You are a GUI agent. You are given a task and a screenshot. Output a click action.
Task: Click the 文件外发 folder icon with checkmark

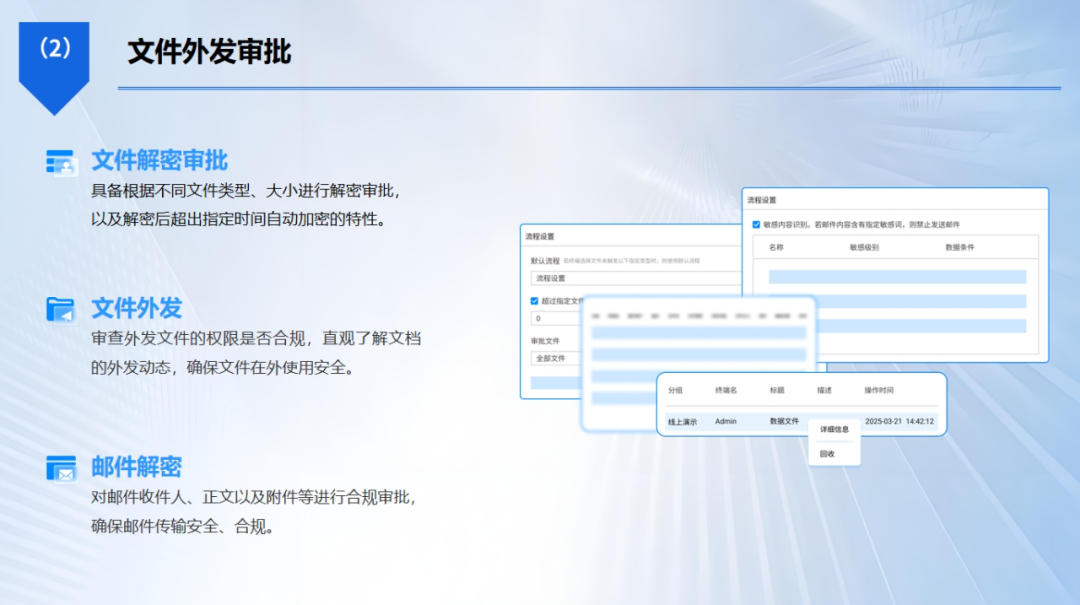[62, 309]
